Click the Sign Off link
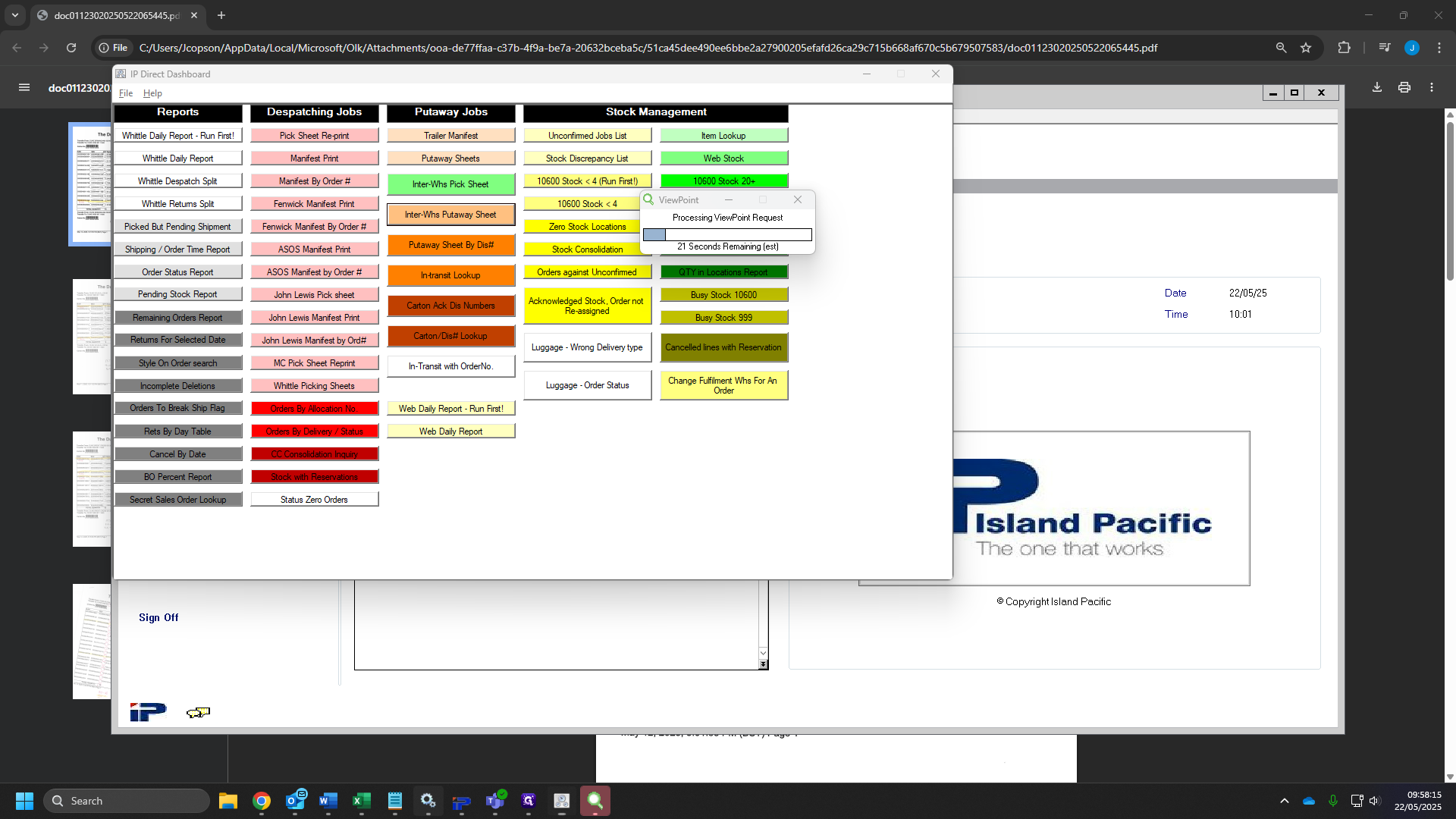 (x=158, y=617)
